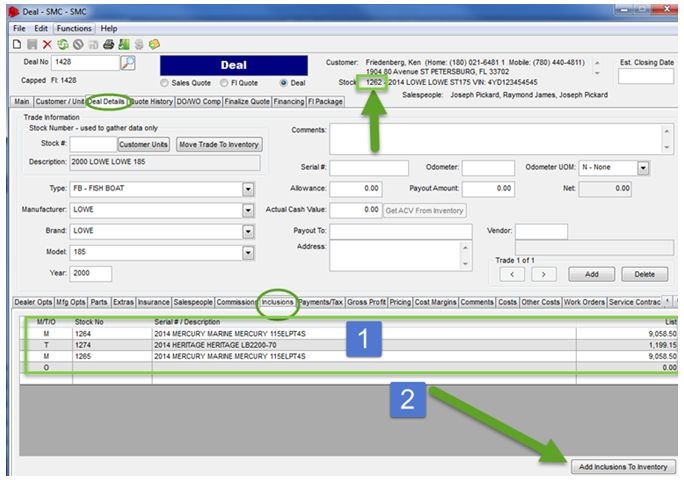Viewport: 684px width, 480px height.
Task: Click the green refresh toolbar icon
Action: pyautogui.click(x=61, y=45)
